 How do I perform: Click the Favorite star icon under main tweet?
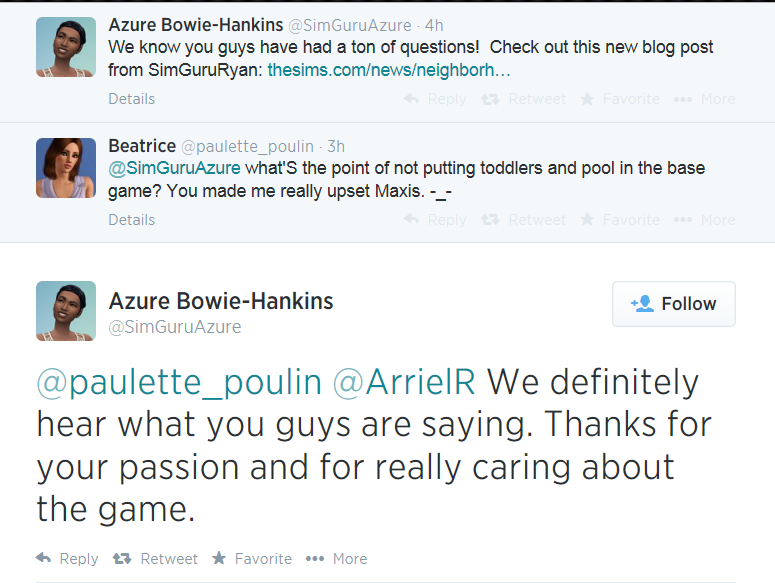pyautogui.click(x=219, y=558)
